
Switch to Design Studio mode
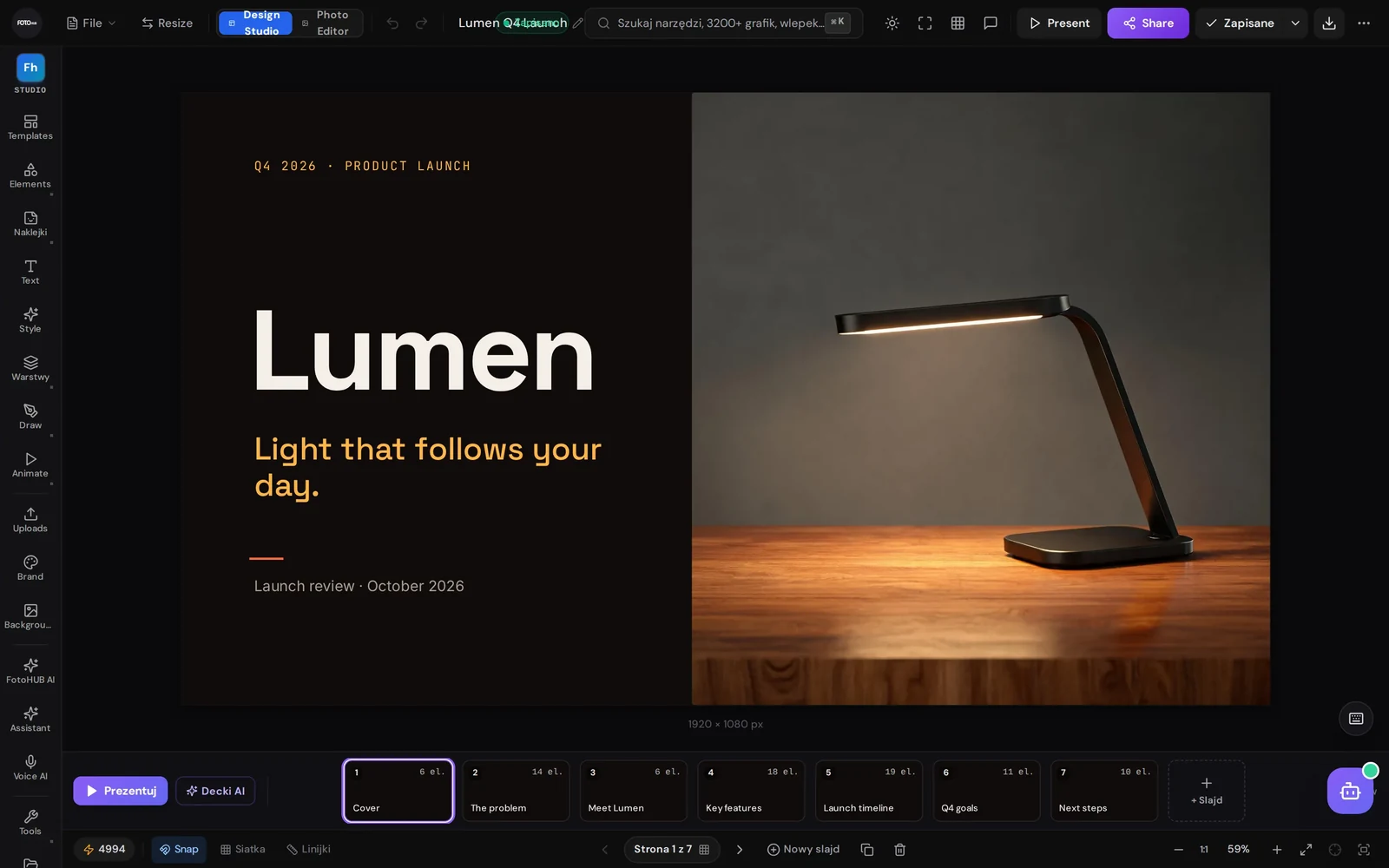click(x=254, y=23)
